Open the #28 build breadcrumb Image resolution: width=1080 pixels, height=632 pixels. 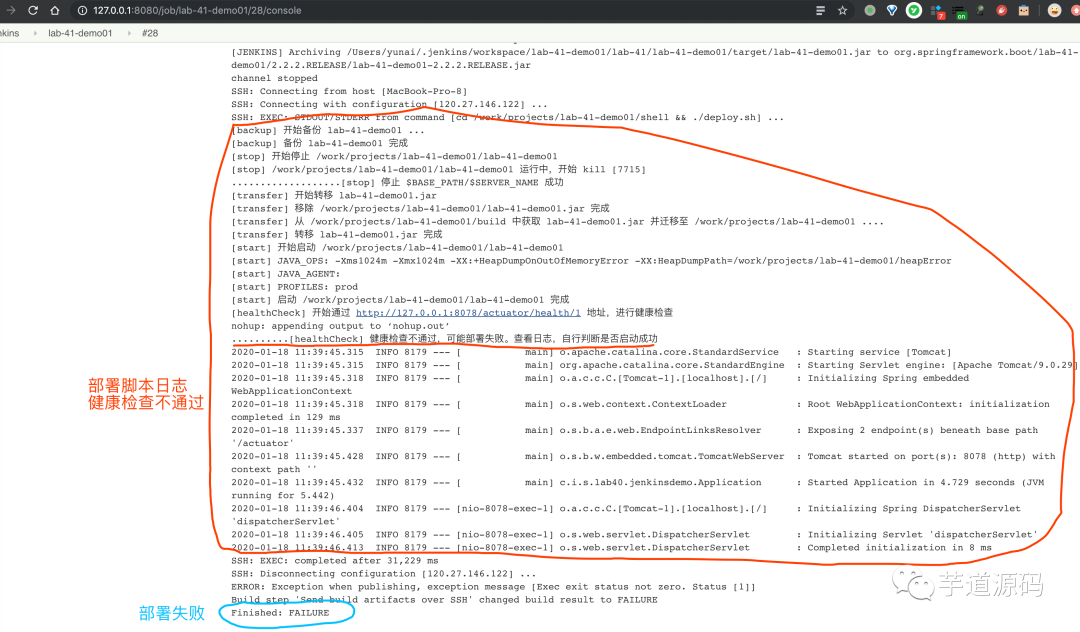coord(150,33)
